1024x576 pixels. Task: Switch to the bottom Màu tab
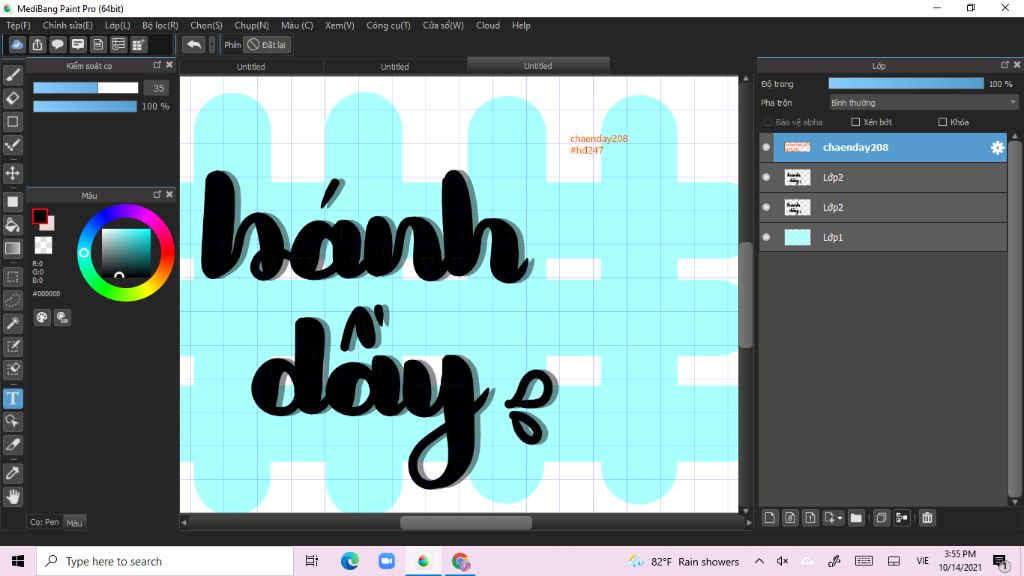point(74,522)
